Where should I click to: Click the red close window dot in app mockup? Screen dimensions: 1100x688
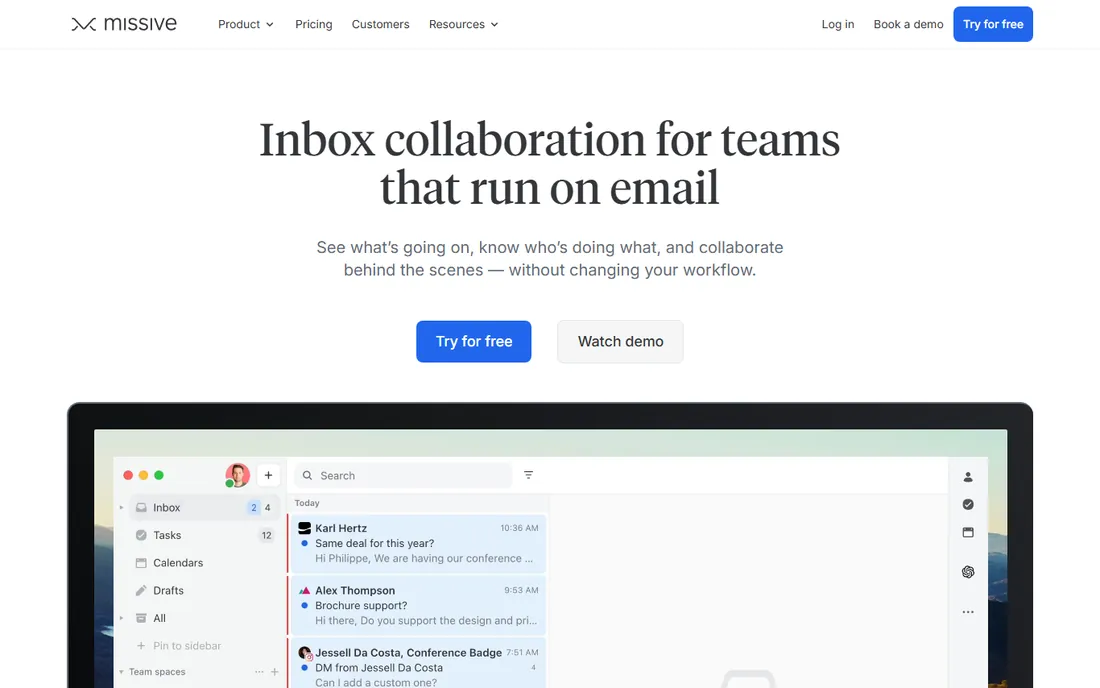coord(128,475)
